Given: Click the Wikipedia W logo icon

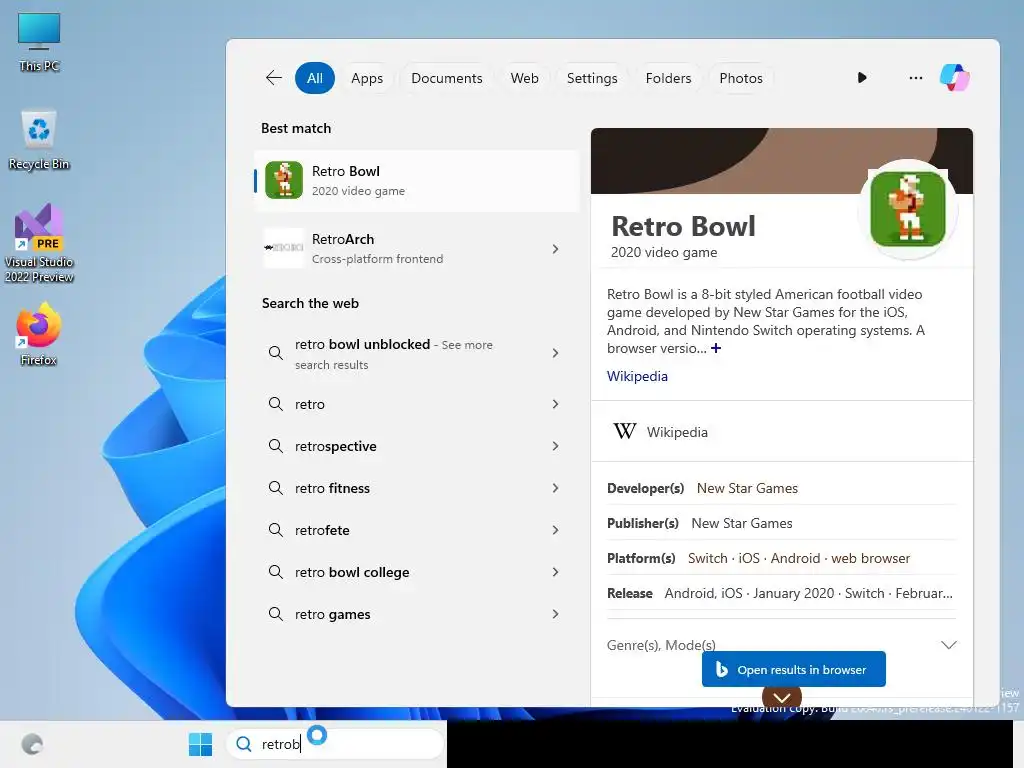Looking at the screenshot, I should tap(624, 431).
